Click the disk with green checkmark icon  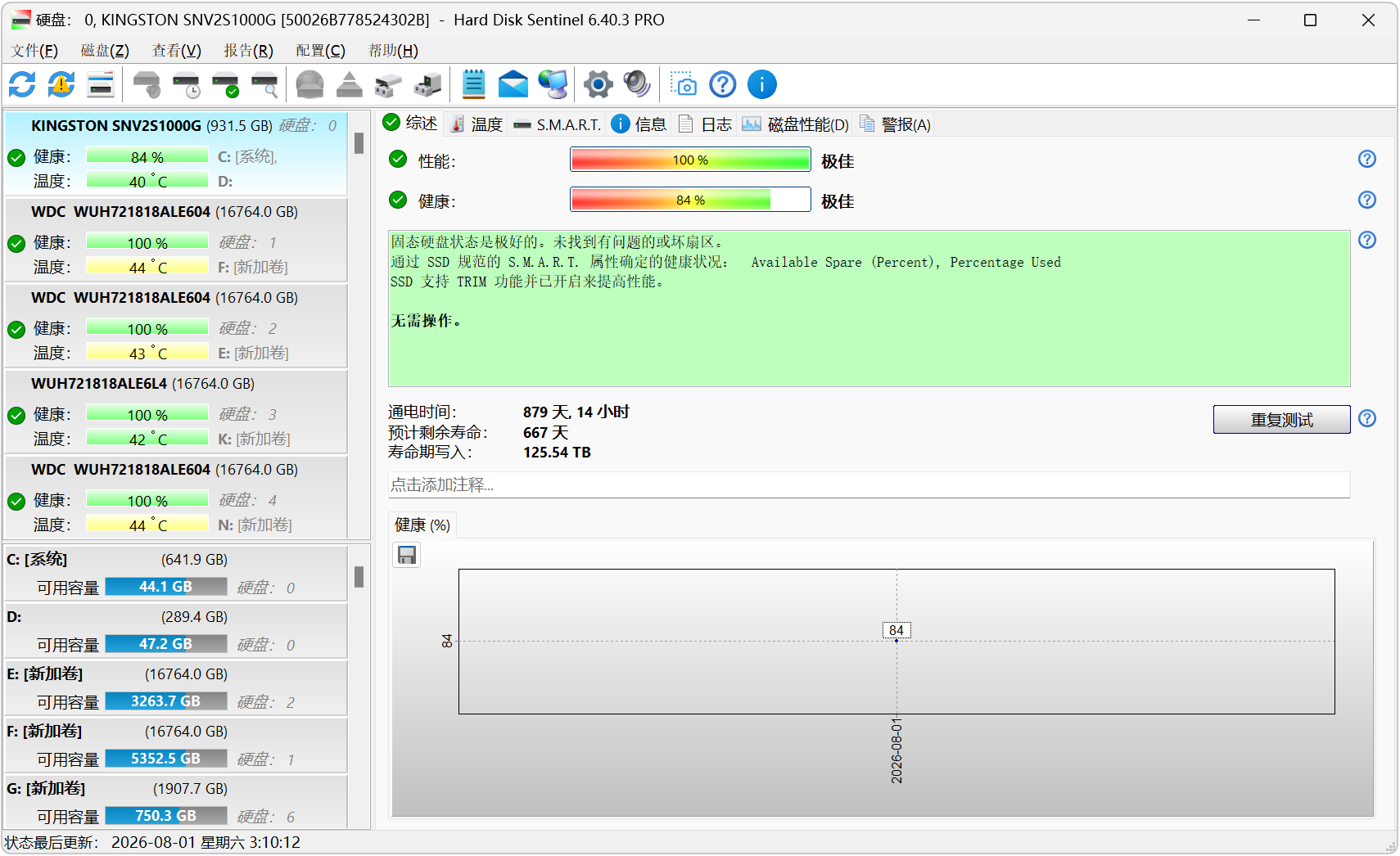225,84
